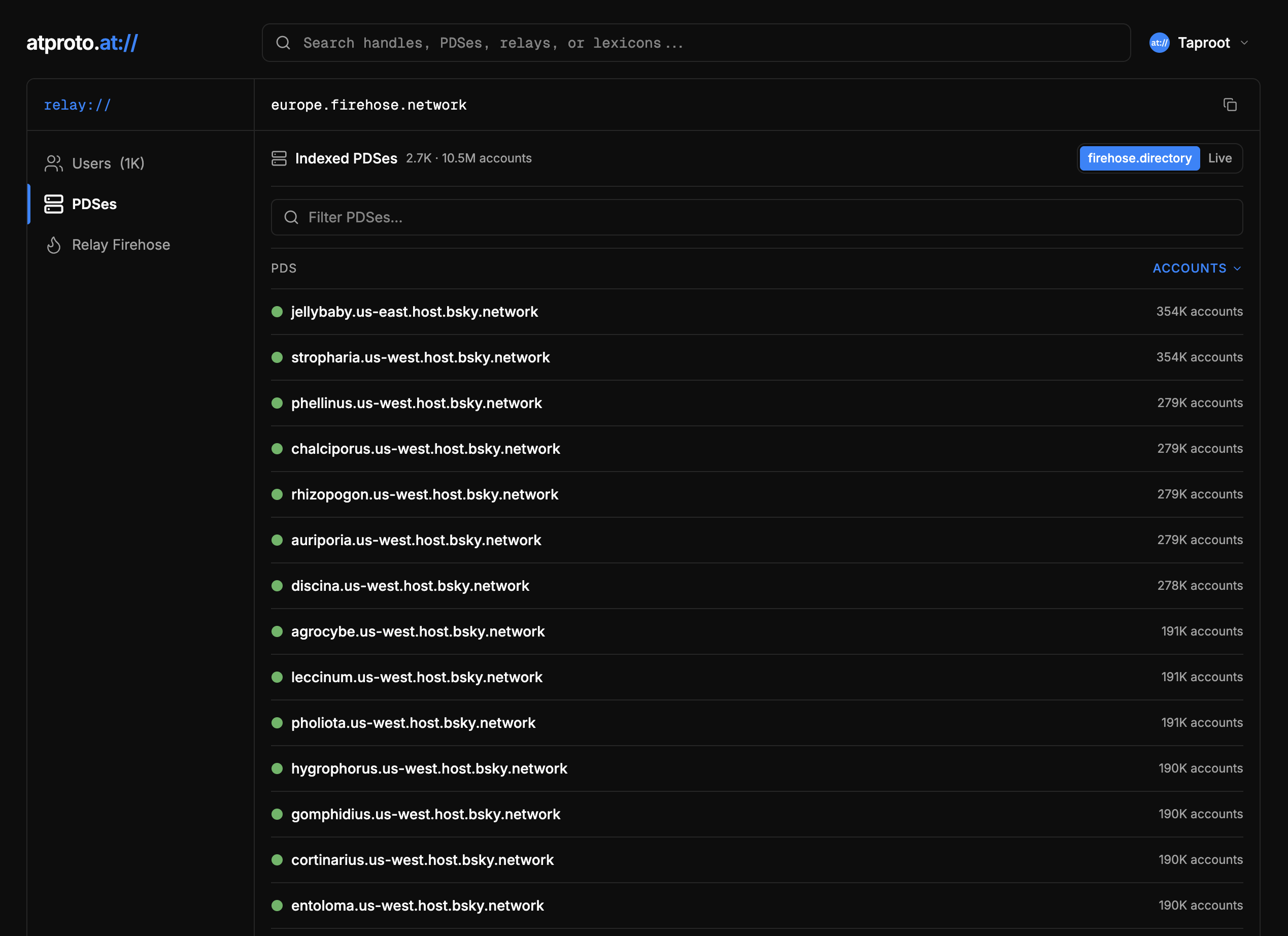Click the Users people icon in sidebar
This screenshot has width=1288, height=936.
coord(53,163)
